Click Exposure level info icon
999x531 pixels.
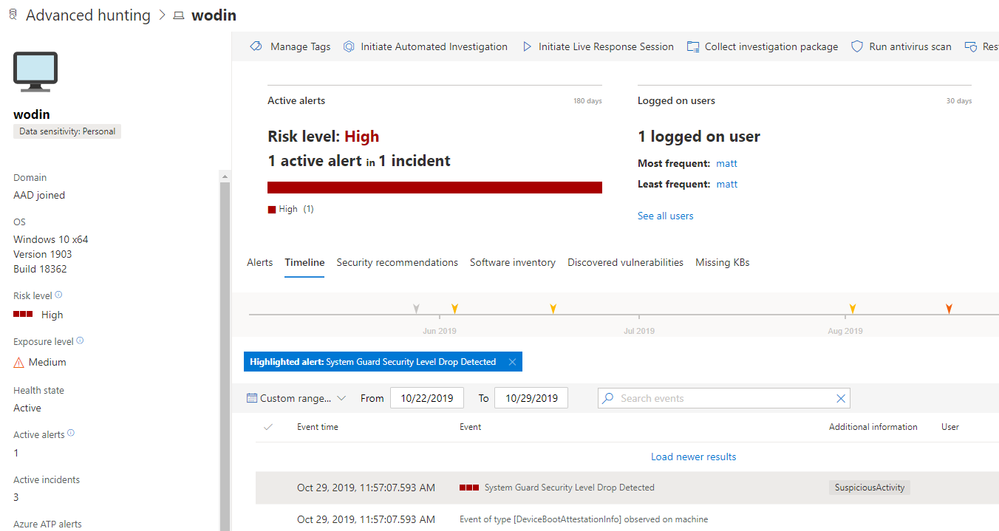(x=80, y=340)
